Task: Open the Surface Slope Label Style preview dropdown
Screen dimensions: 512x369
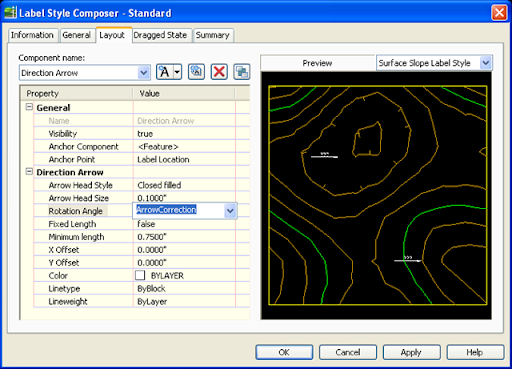Action: click(x=486, y=63)
